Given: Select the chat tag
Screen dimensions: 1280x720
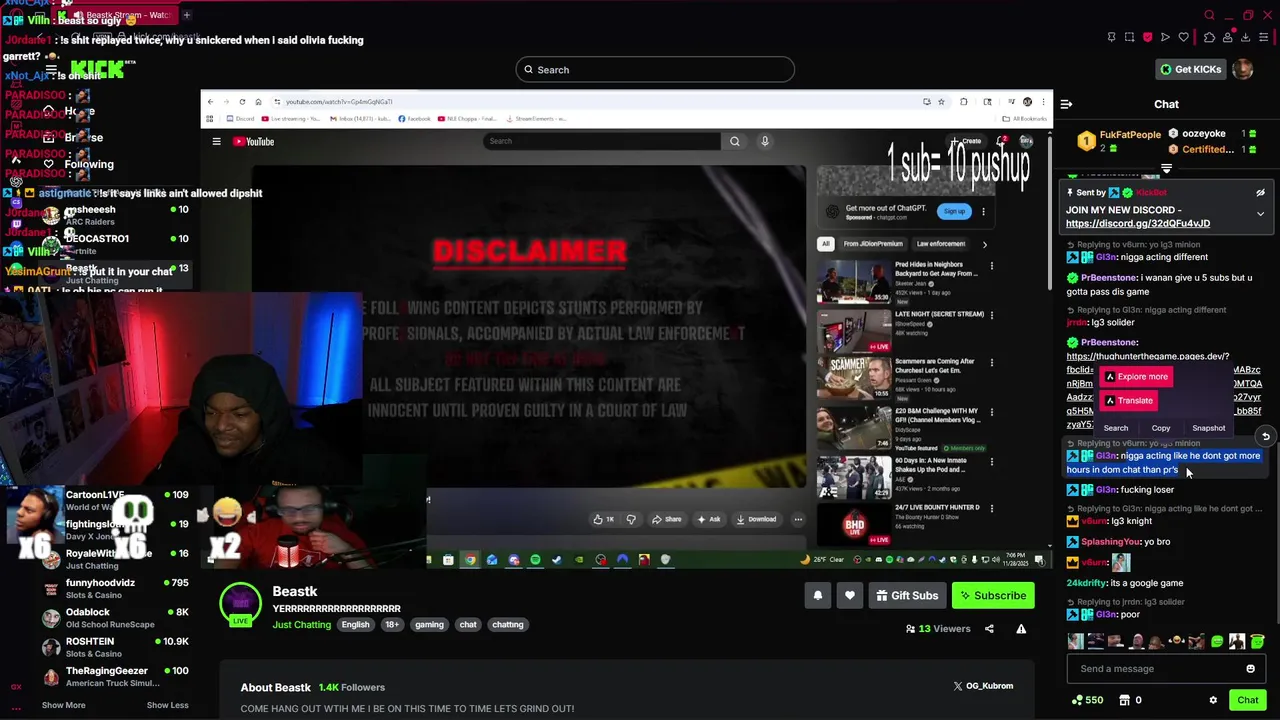Looking at the screenshot, I should pos(468,625).
